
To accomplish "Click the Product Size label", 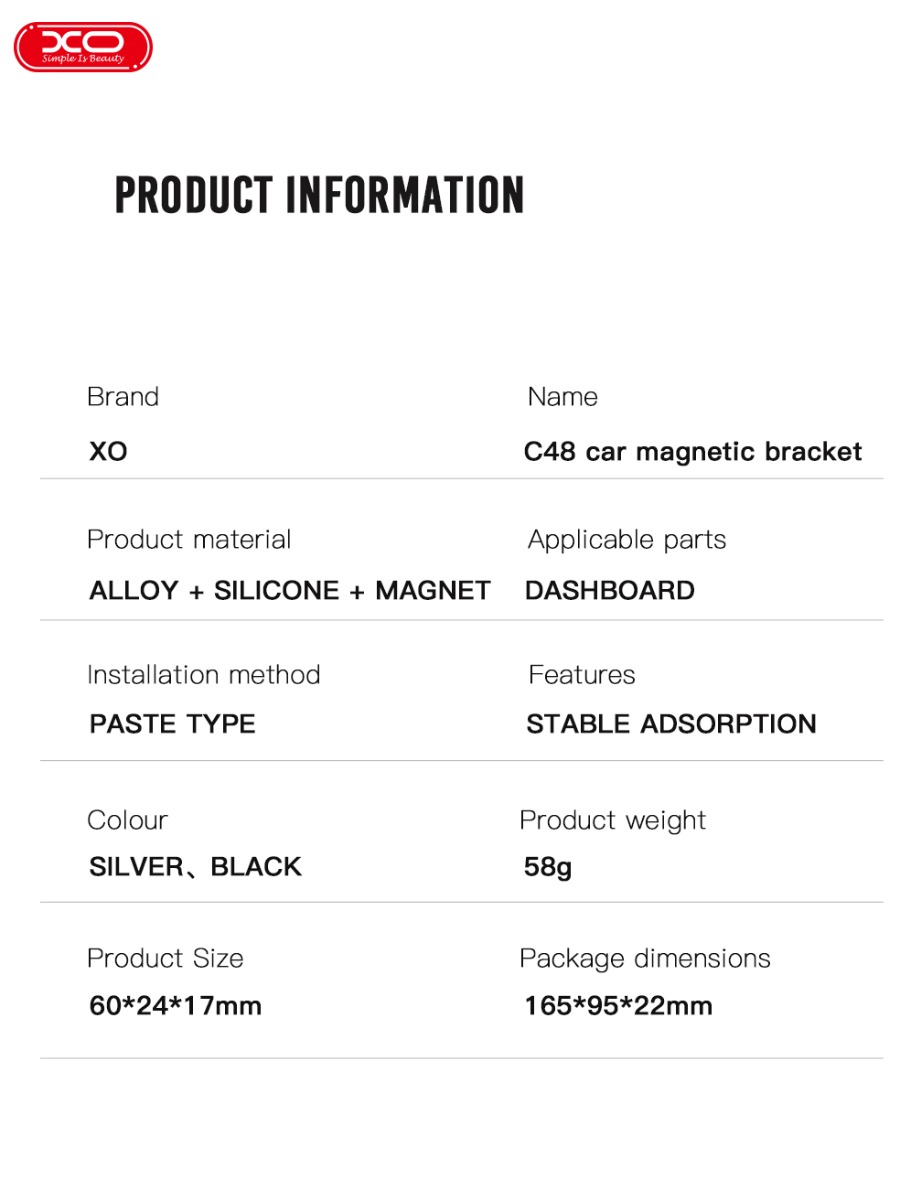I will 165,958.
